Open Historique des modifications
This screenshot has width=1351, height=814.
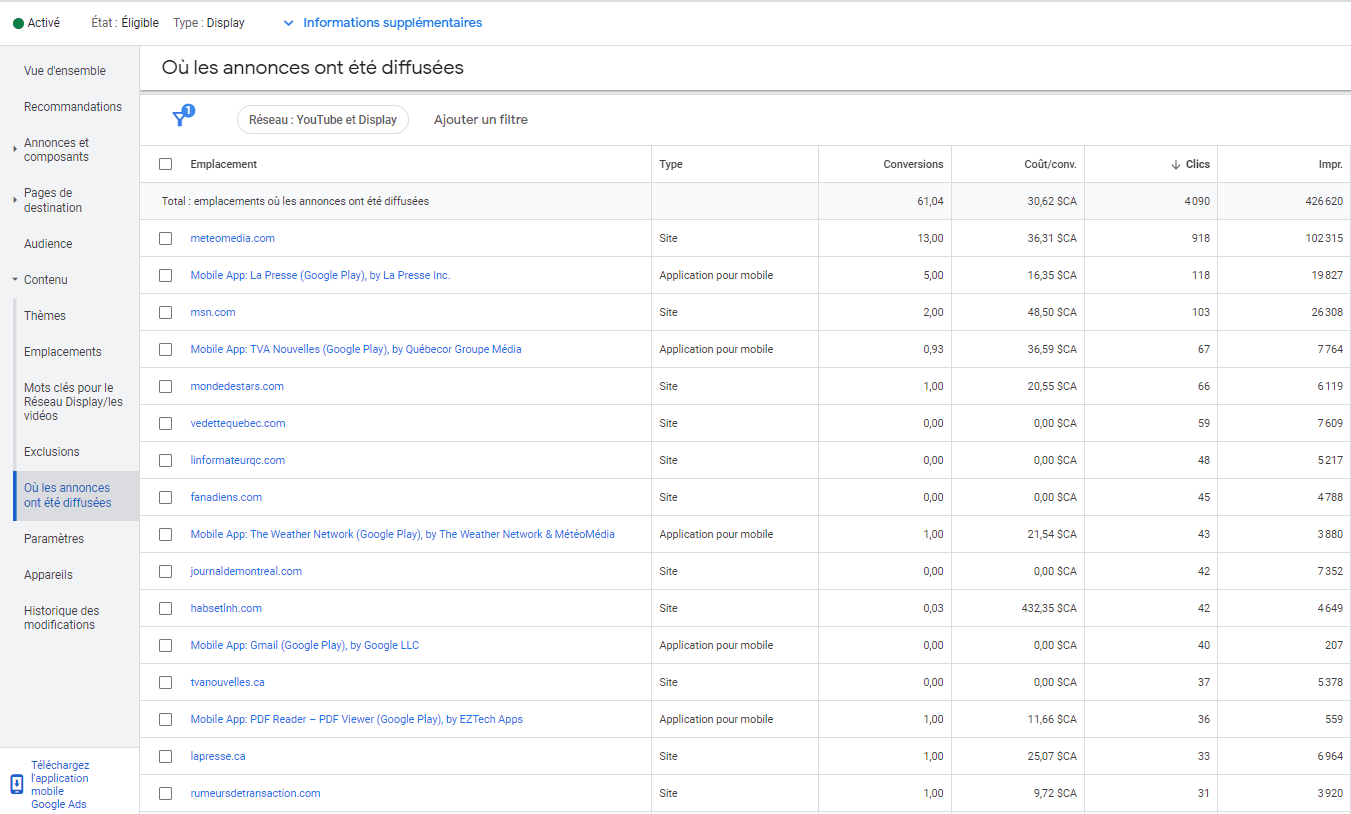[62, 618]
